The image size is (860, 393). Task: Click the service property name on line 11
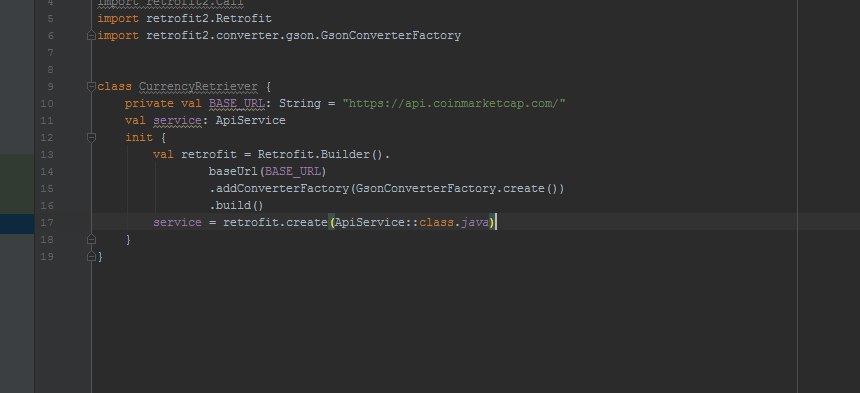pos(177,120)
